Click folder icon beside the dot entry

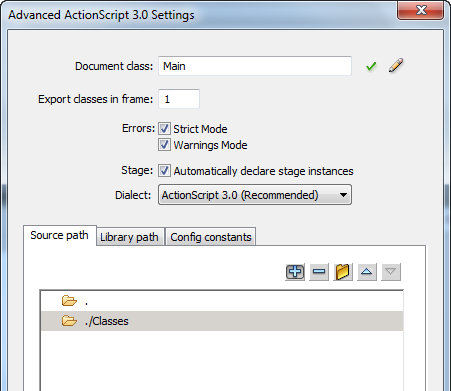69,301
